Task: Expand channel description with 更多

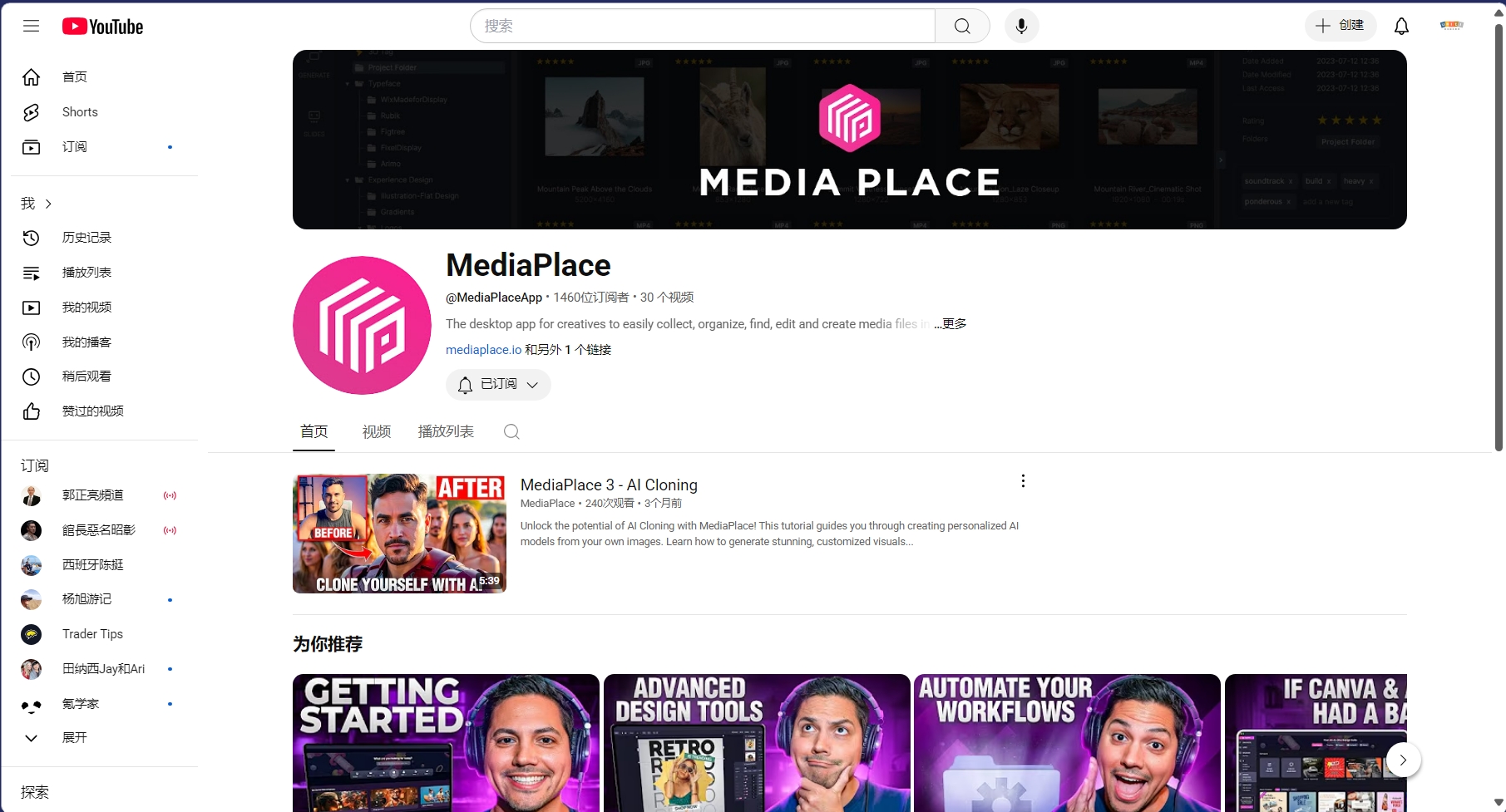Action: pos(952,324)
